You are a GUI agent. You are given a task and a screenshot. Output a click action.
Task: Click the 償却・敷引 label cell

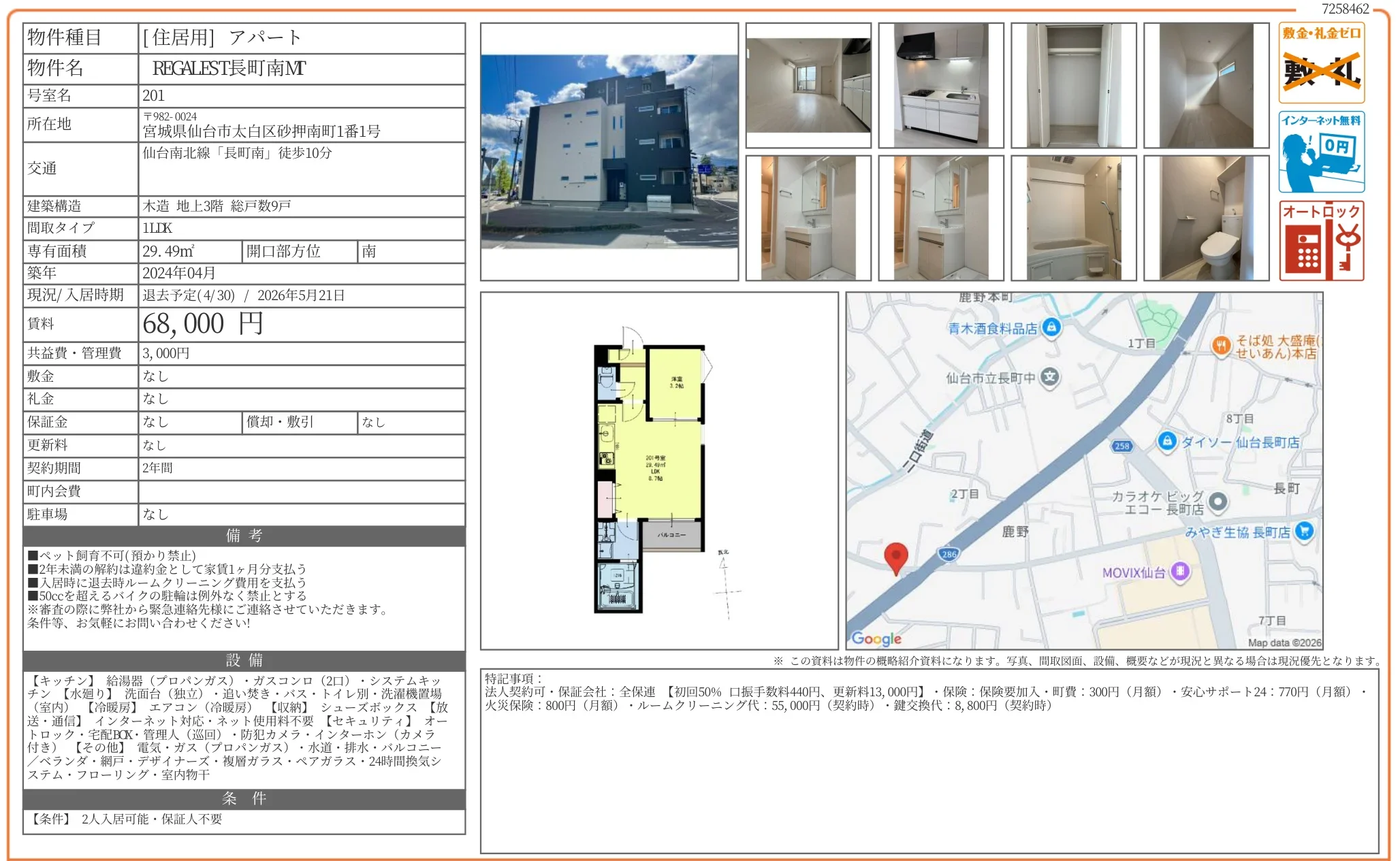[x=300, y=422]
